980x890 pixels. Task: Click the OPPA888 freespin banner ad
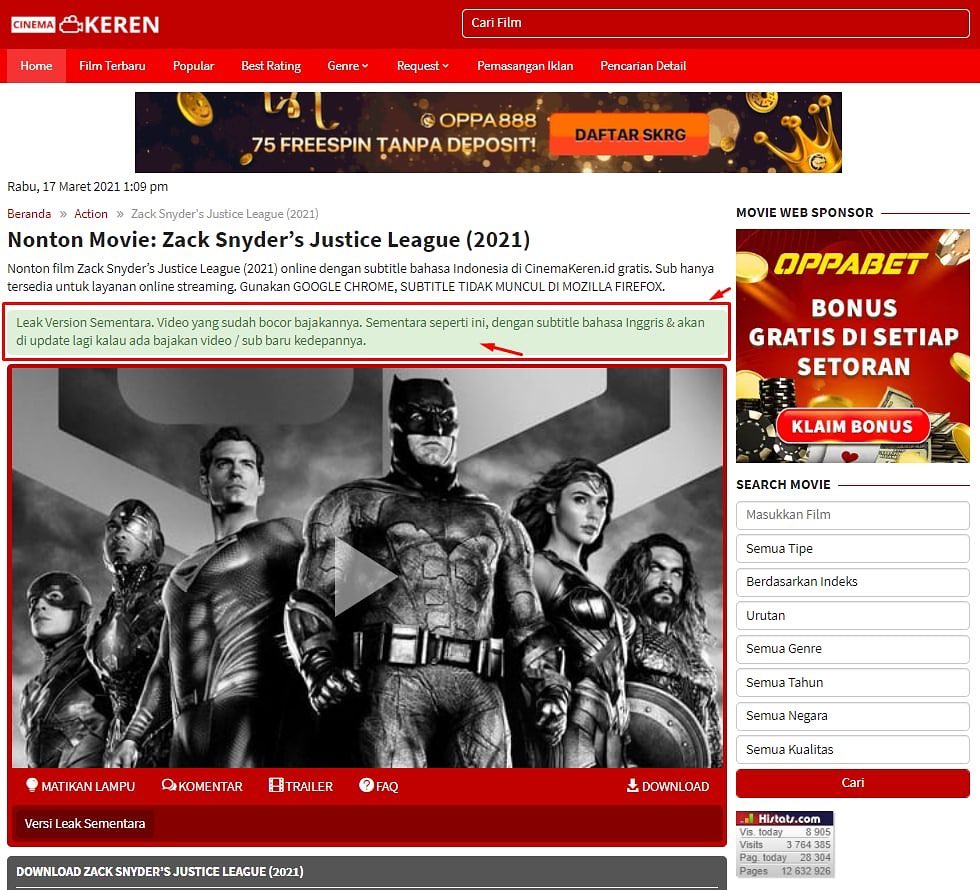click(x=488, y=132)
